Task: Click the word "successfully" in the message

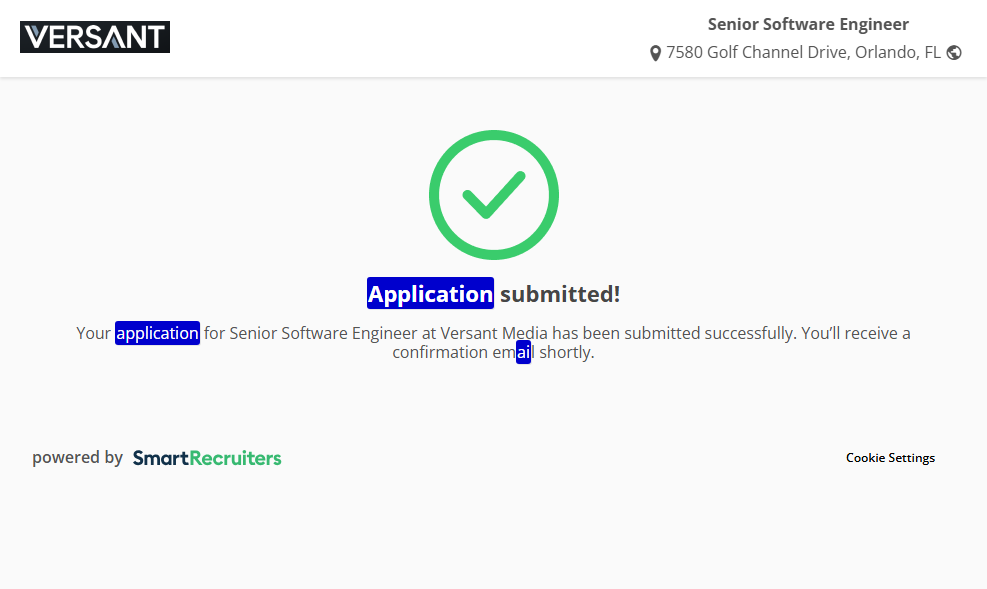Action: [x=748, y=333]
